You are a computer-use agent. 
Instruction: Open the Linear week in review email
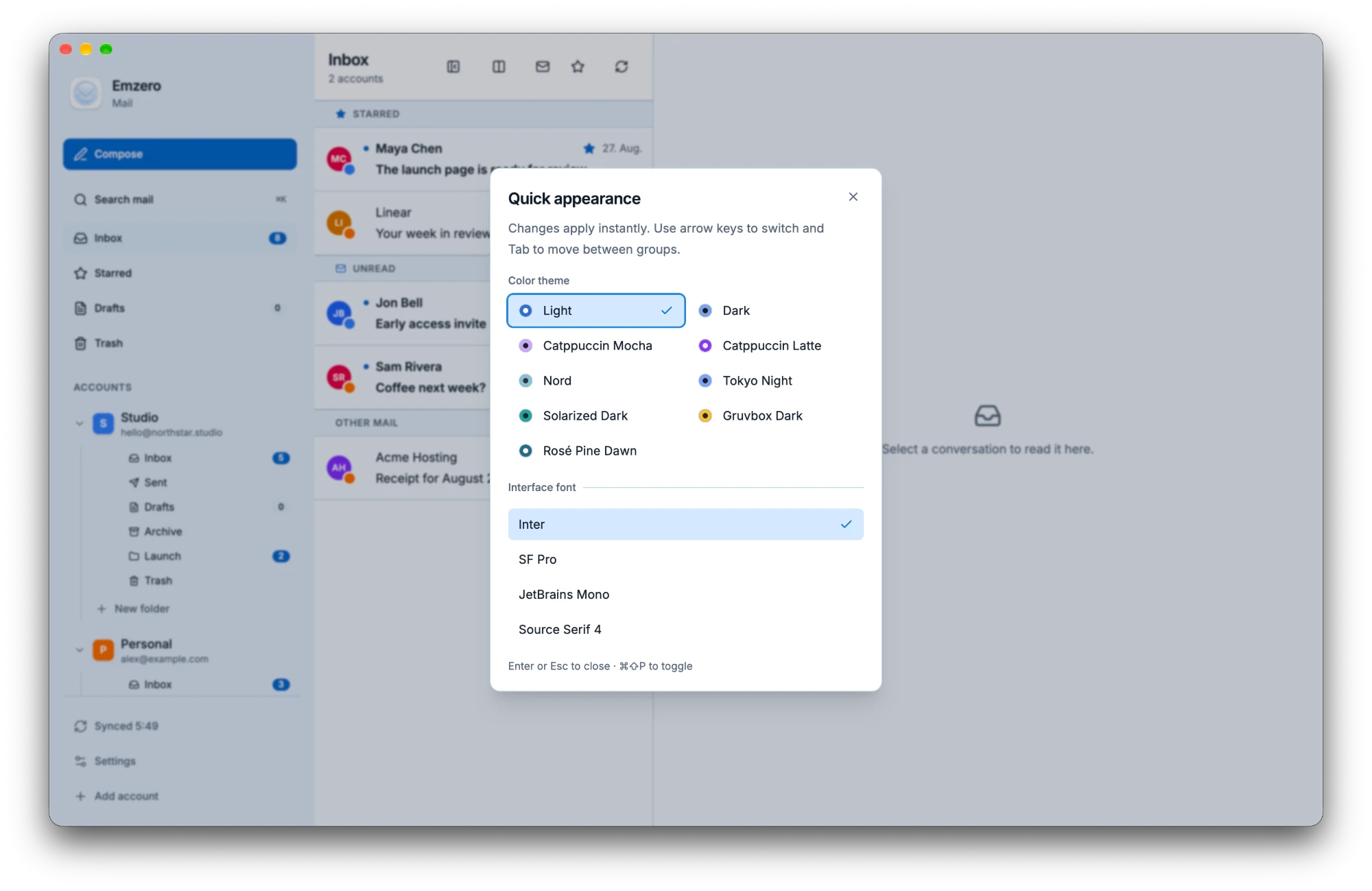[x=403, y=223]
